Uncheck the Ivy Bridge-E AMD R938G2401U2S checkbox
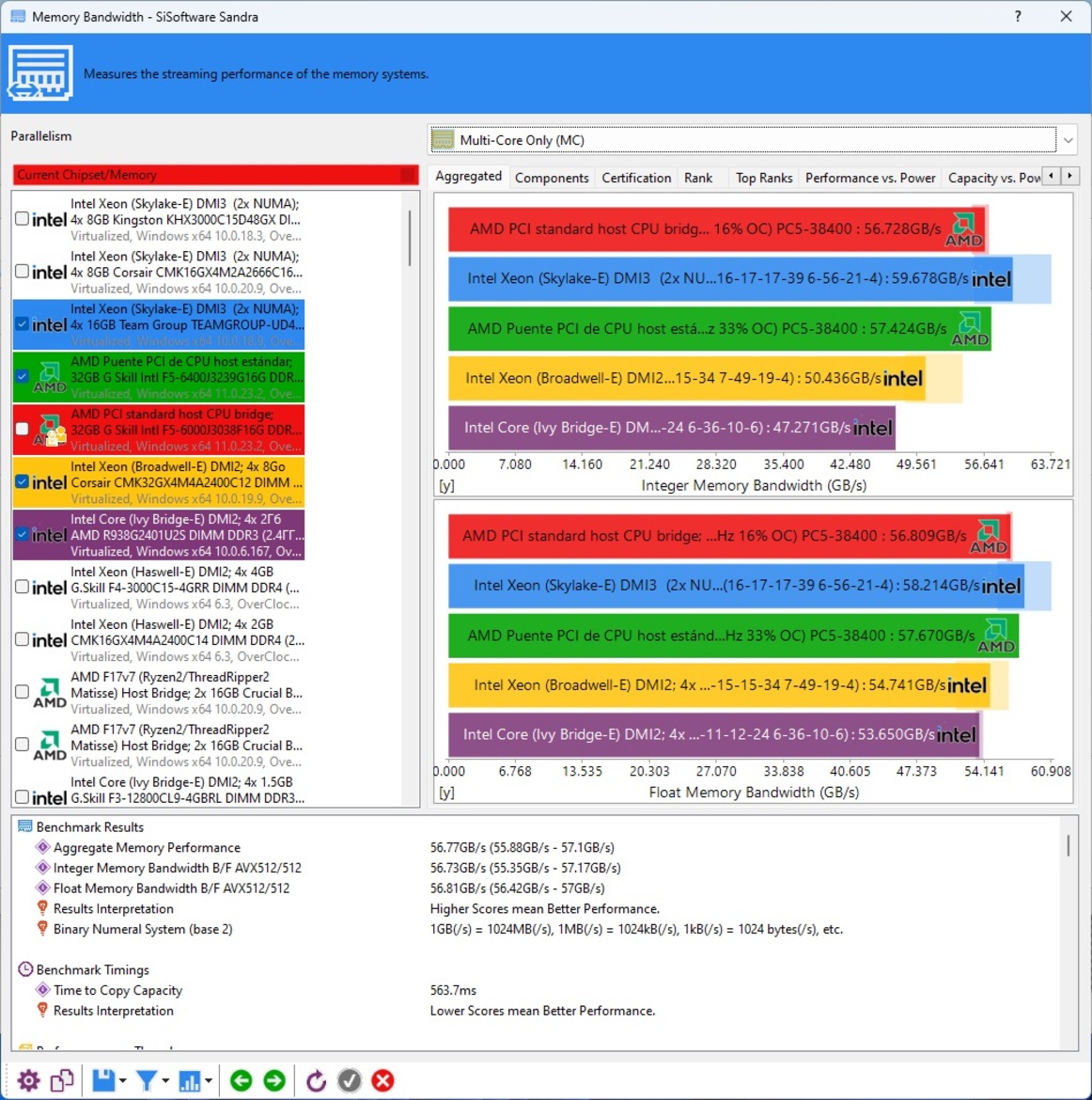Viewport: 1092px width, 1100px height. click(22, 535)
